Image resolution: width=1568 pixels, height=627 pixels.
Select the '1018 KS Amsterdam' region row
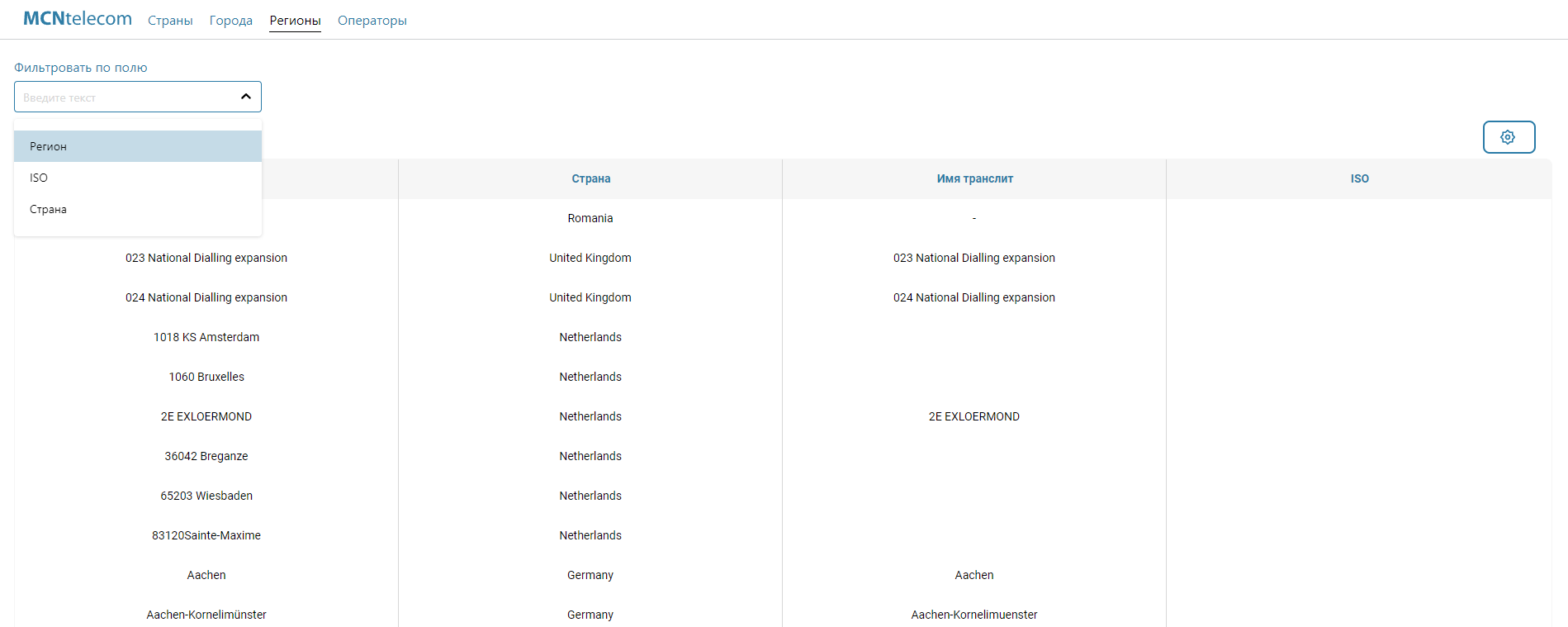pyautogui.click(x=206, y=337)
